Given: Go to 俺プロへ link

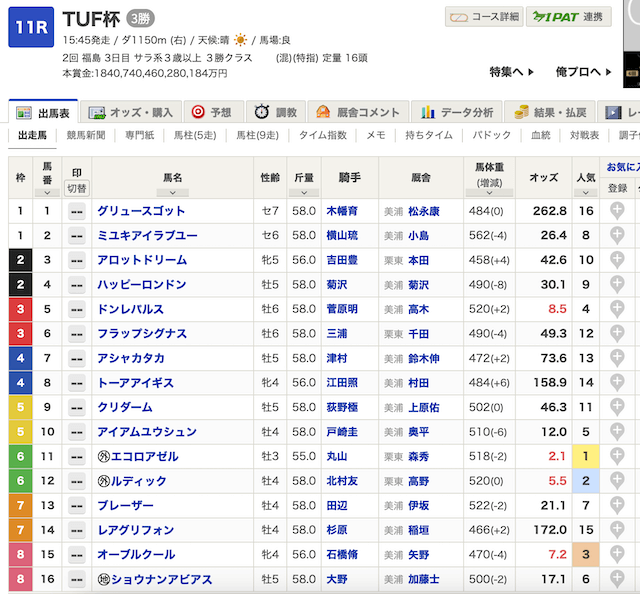Looking at the screenshot, I should click(x=583, y=72).
